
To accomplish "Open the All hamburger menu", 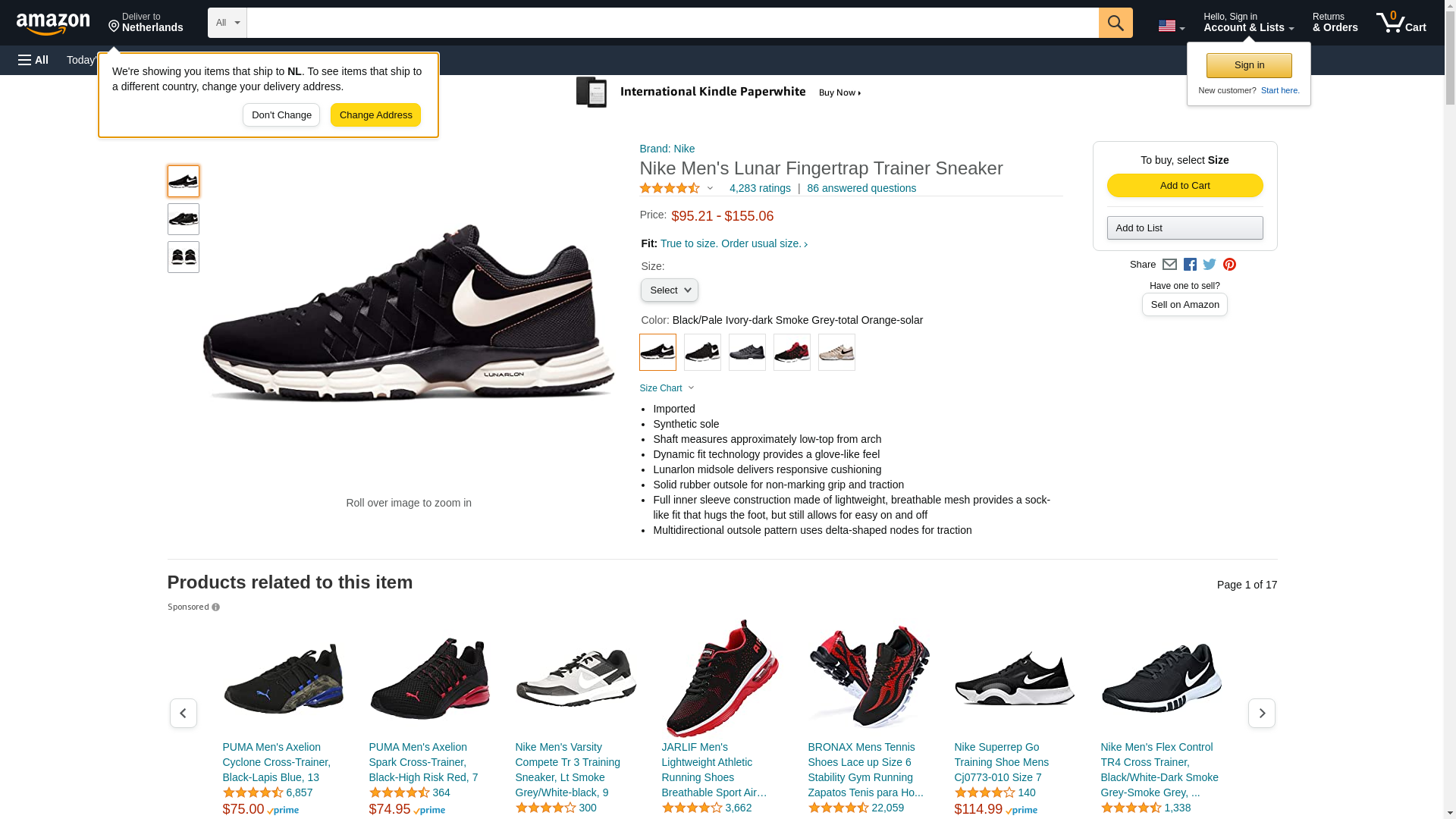I will pos(33,60).
